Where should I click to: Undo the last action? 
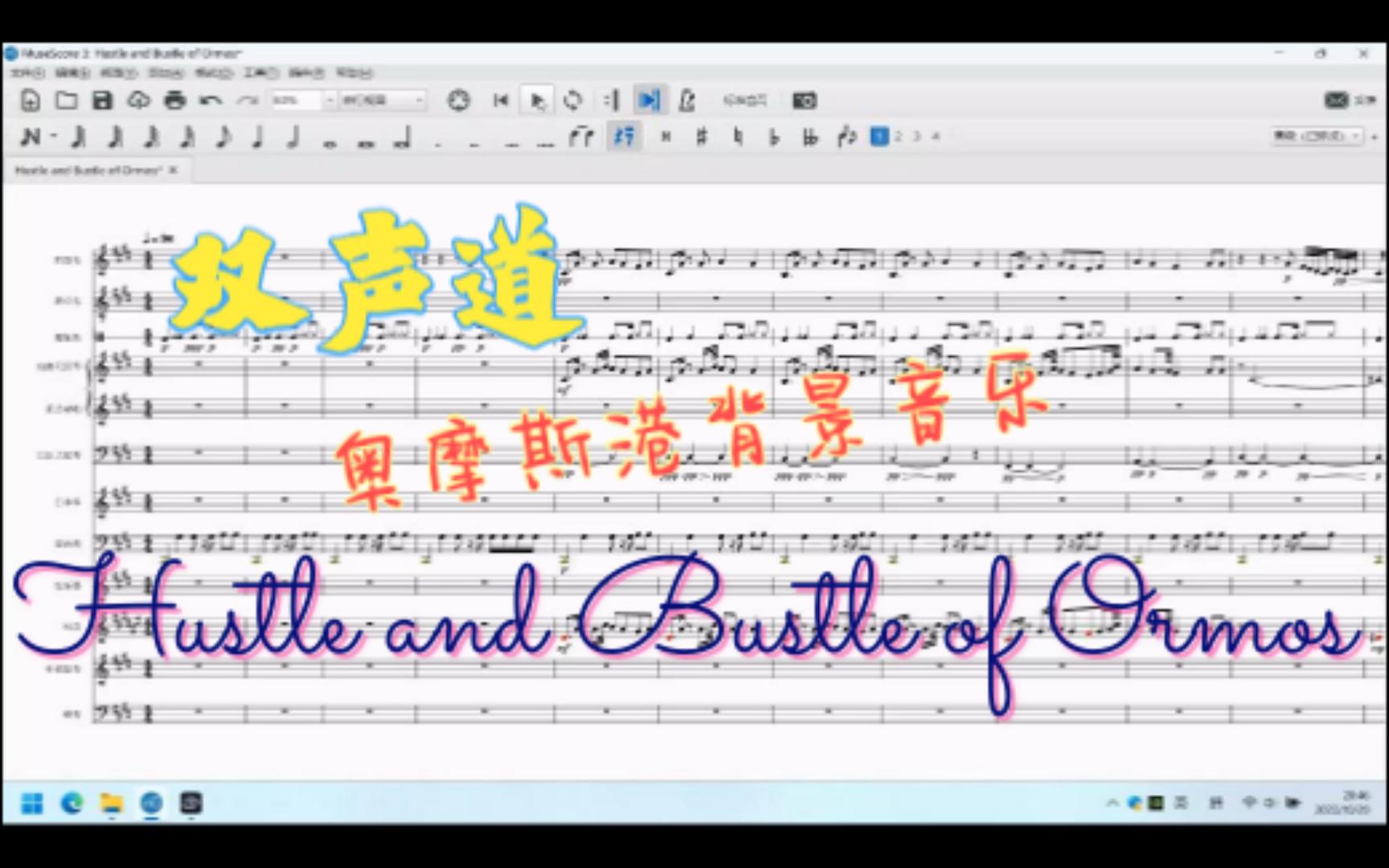click(x=211, y=100)
